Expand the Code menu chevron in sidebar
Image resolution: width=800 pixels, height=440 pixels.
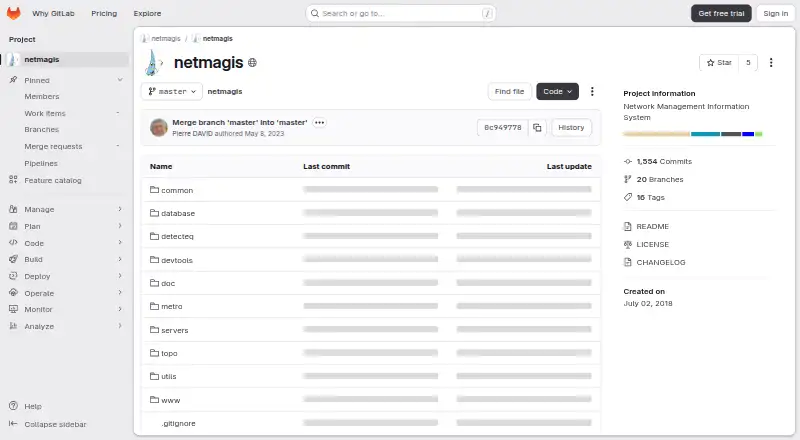tap(120, 242)
